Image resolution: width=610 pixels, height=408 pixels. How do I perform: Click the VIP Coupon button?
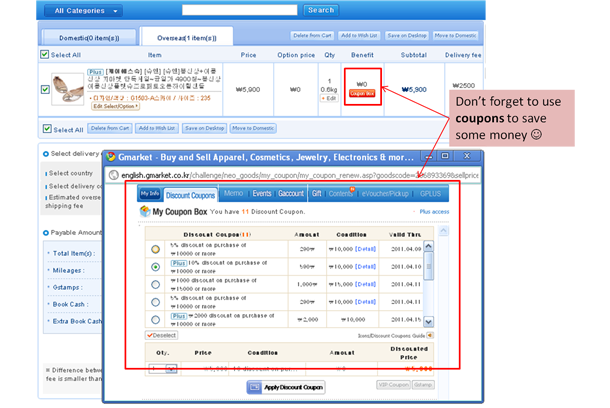pyautogui.click(x=394, y=385)
